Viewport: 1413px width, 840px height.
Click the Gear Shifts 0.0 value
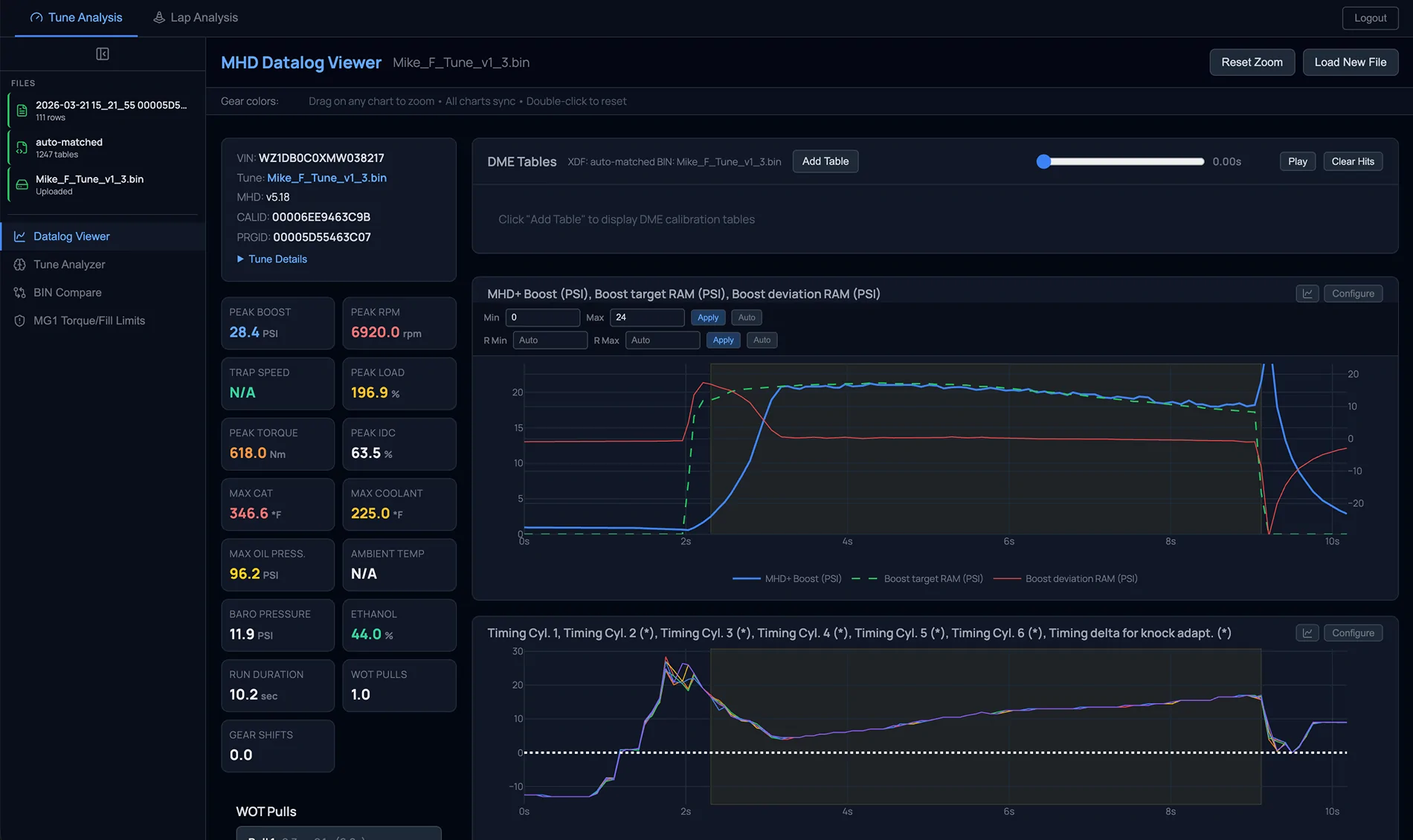241,755
